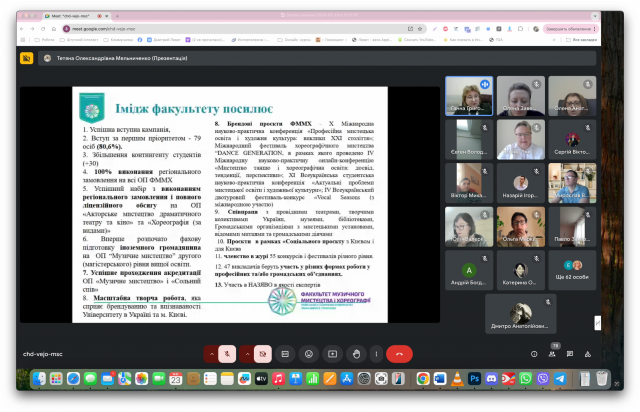
Task: Click Андрій Богд… participant tile
Action: (x=468, y=272)
